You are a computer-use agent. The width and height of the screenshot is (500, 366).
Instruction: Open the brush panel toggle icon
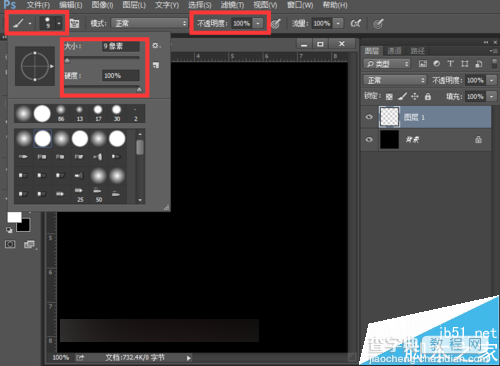point(74,23)
